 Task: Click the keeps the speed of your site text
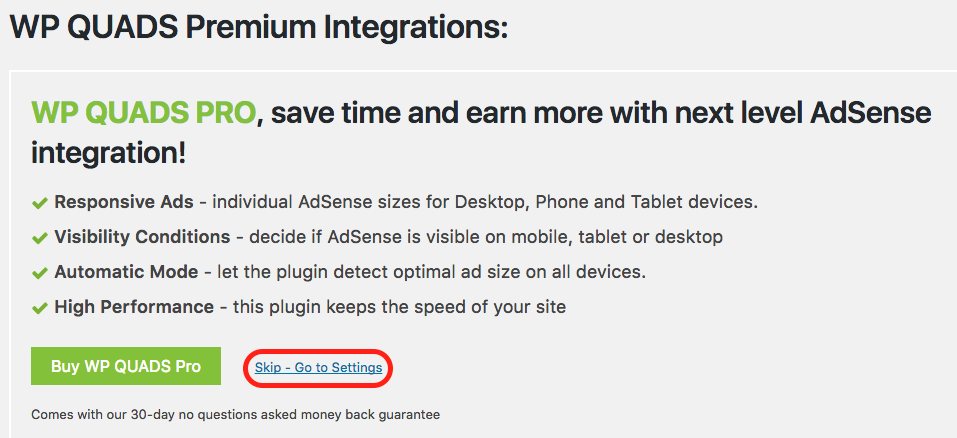399,307
